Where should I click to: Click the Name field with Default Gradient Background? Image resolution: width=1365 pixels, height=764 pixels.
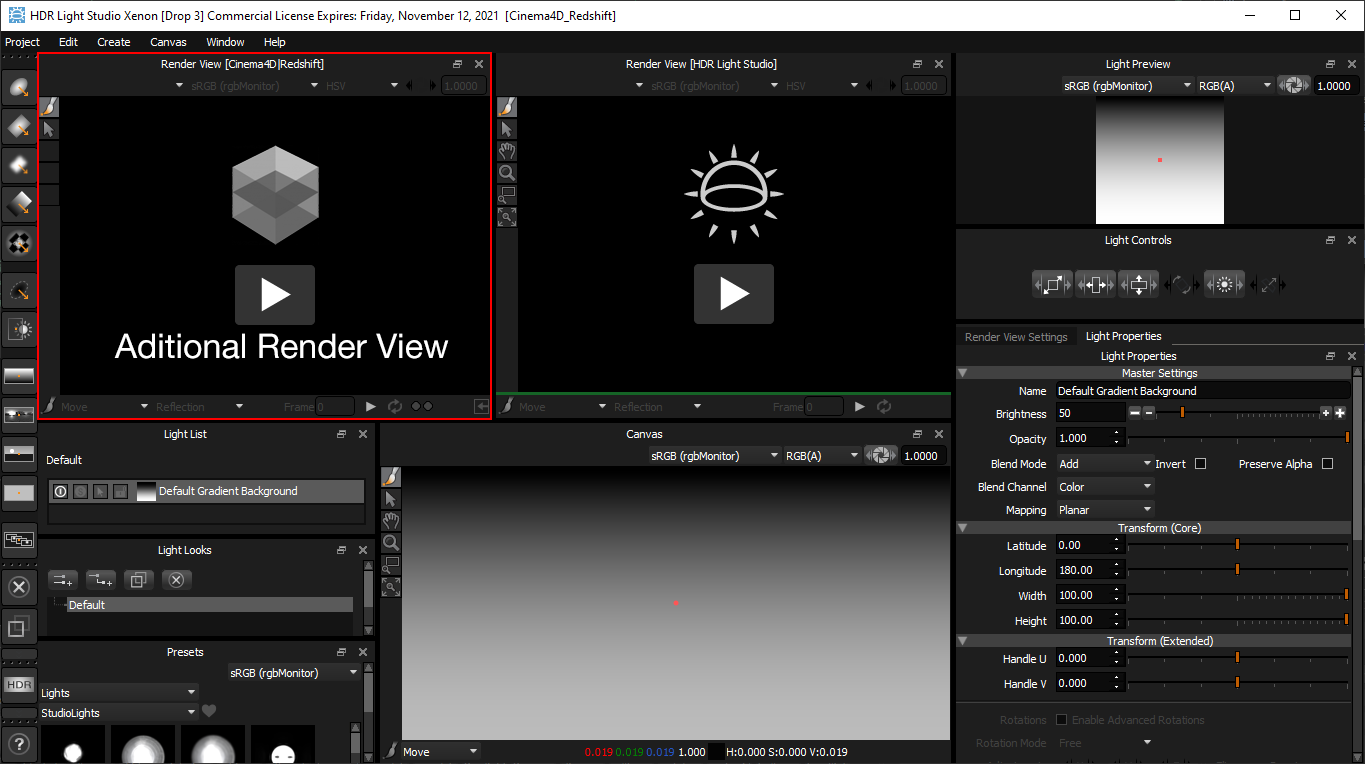pos(1202,391)
